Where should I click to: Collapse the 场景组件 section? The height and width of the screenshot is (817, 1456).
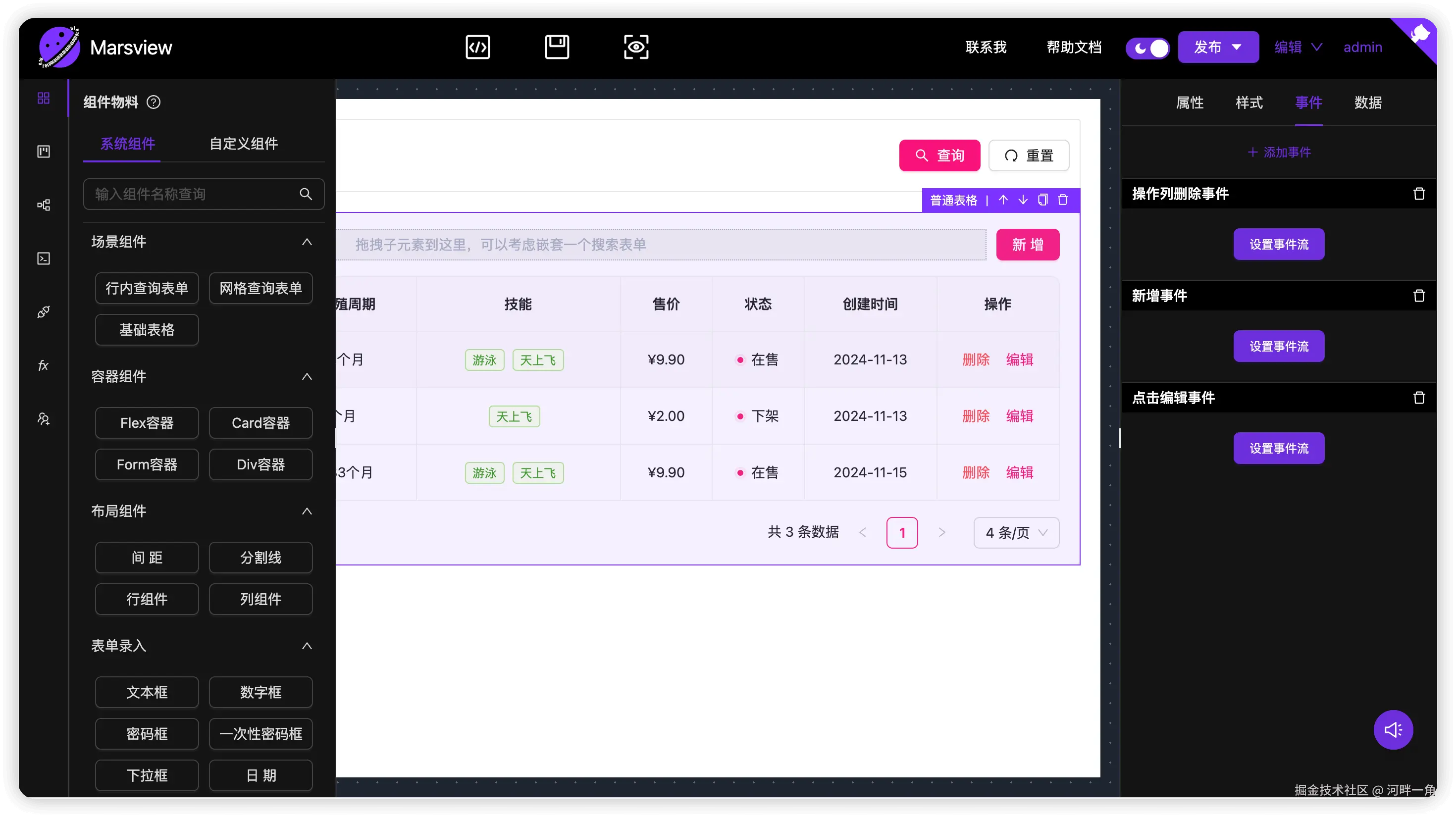(307, 242)
